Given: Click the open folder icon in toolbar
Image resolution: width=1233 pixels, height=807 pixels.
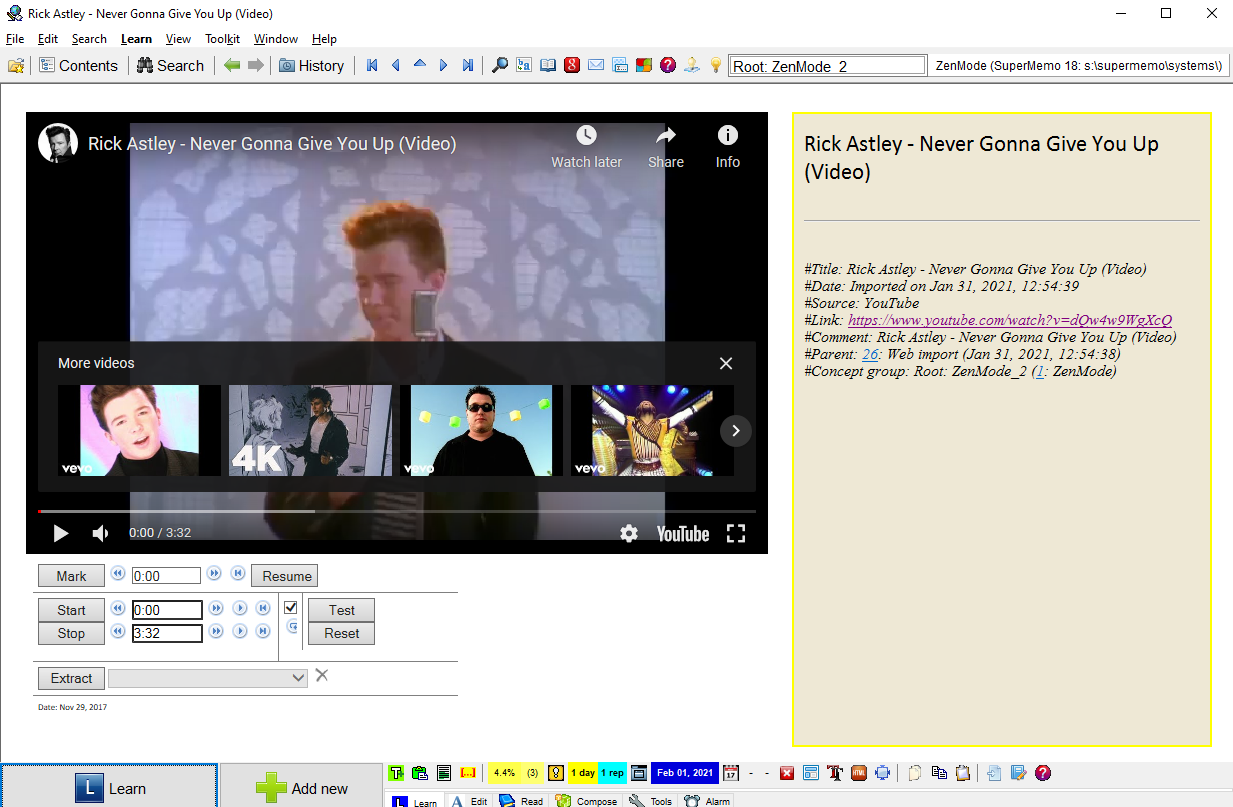Looking at the screenshot, I should (16, 65).
